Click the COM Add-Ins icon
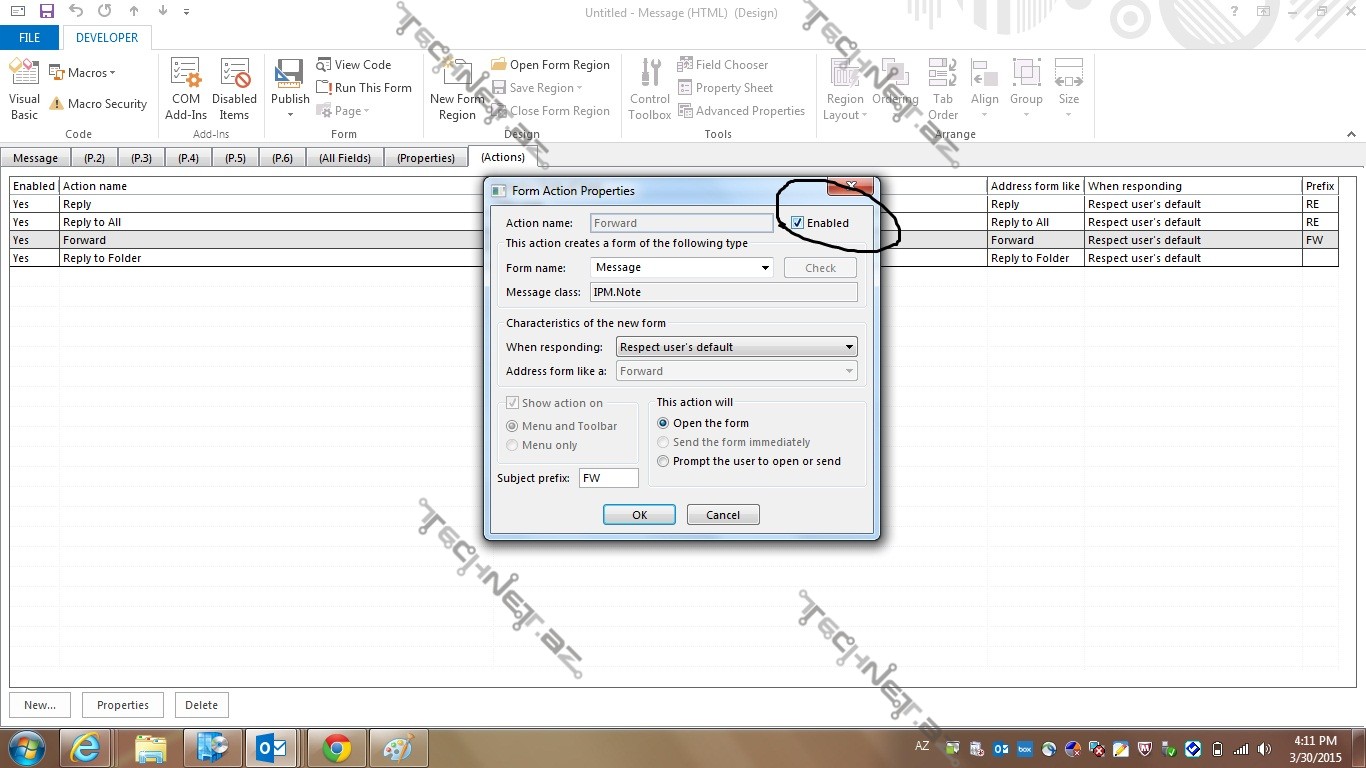1366x768 pixels. (x=186, y=88)
